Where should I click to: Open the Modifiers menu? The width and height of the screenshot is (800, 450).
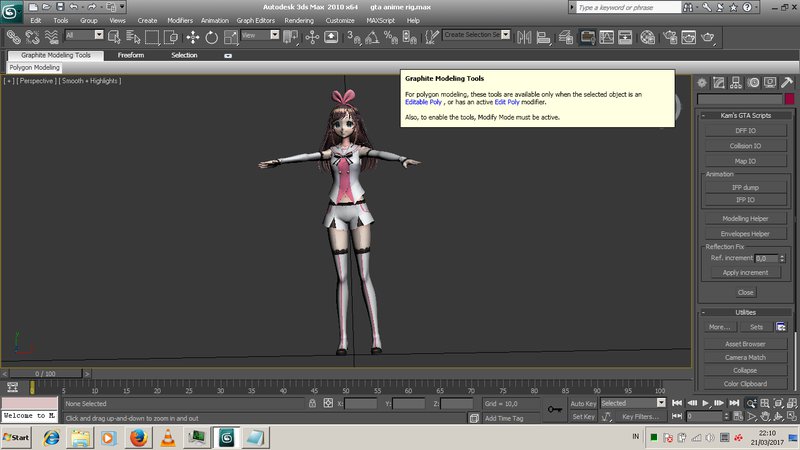click(180, 20)
